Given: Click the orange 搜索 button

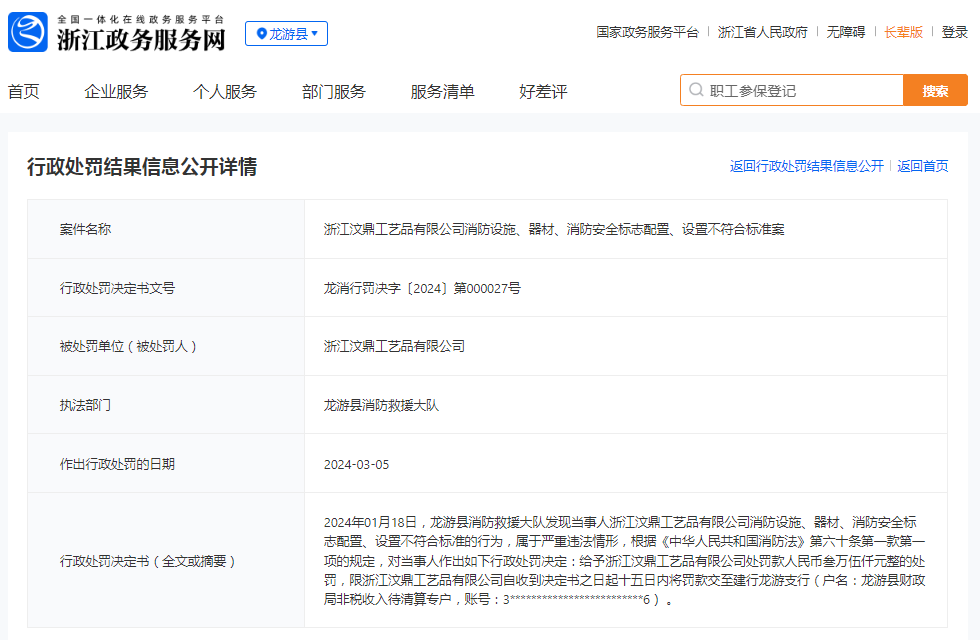Looking at the screenshot, I should coord(936,91).
